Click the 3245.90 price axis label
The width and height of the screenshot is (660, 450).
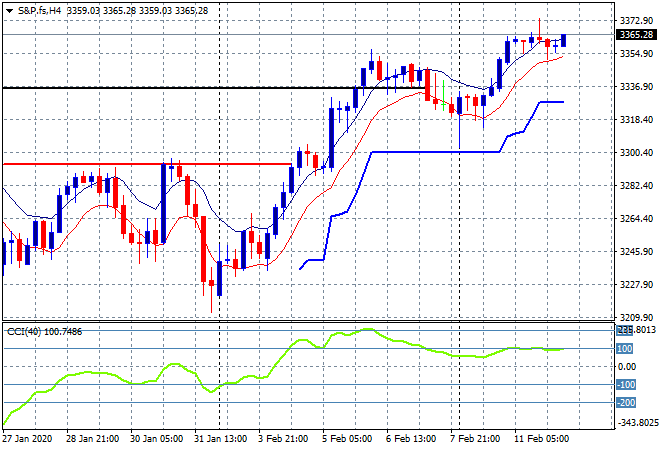(x=636, y=252)
